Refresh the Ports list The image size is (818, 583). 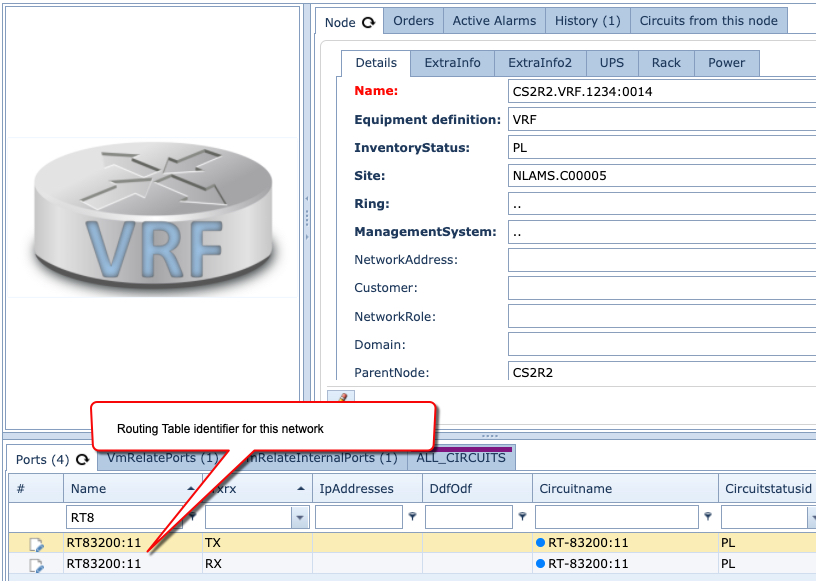coord(82,460)
